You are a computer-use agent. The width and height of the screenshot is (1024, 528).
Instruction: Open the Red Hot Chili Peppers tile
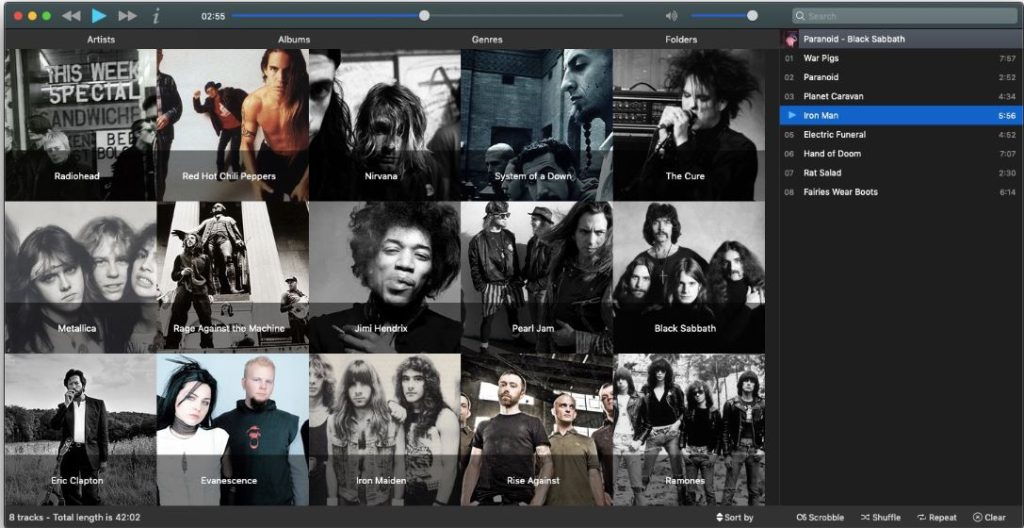[232, 125]
